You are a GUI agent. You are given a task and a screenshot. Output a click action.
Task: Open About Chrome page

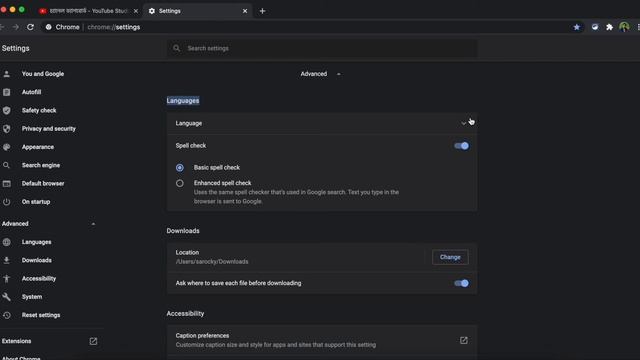[x=21, y=358]
